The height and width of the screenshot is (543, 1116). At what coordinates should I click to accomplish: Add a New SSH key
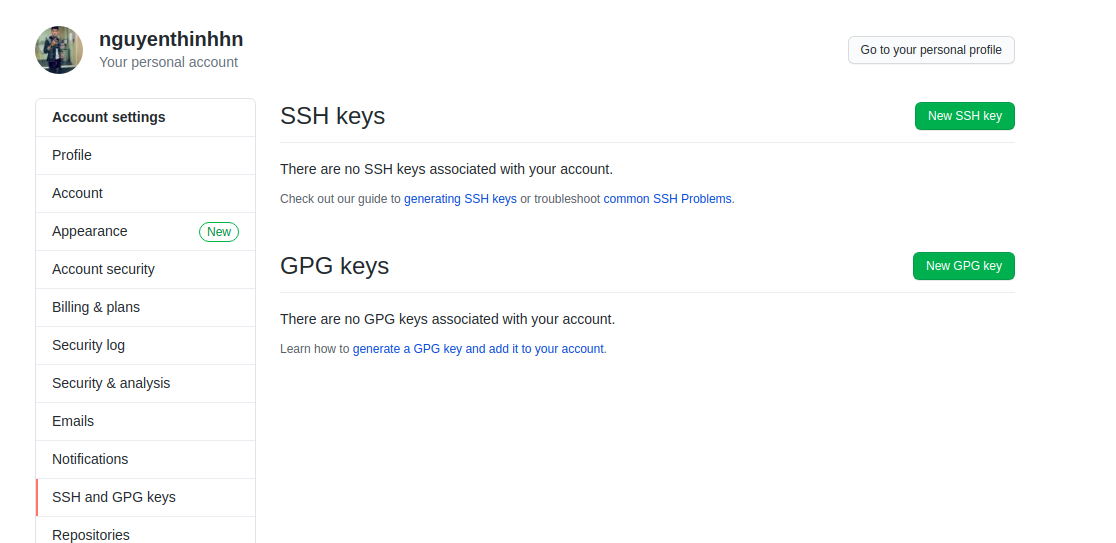click(x=964, y=116)
